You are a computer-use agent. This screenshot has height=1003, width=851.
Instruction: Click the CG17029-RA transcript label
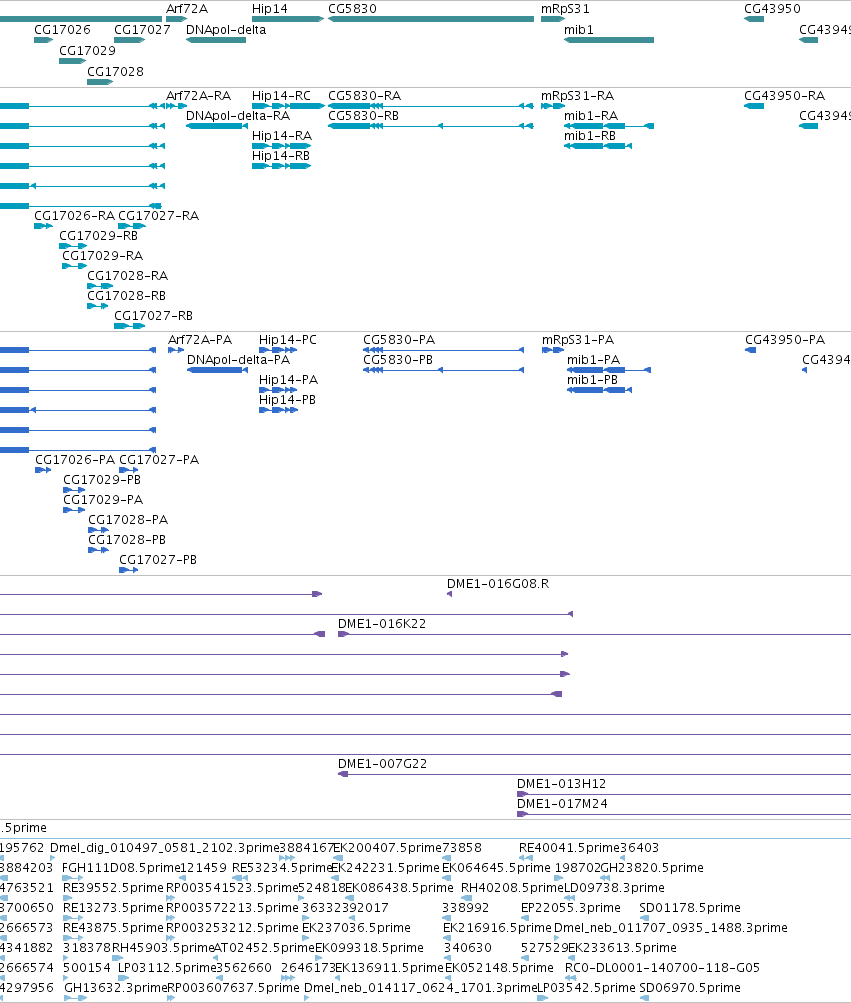click(x=102, y=256)
